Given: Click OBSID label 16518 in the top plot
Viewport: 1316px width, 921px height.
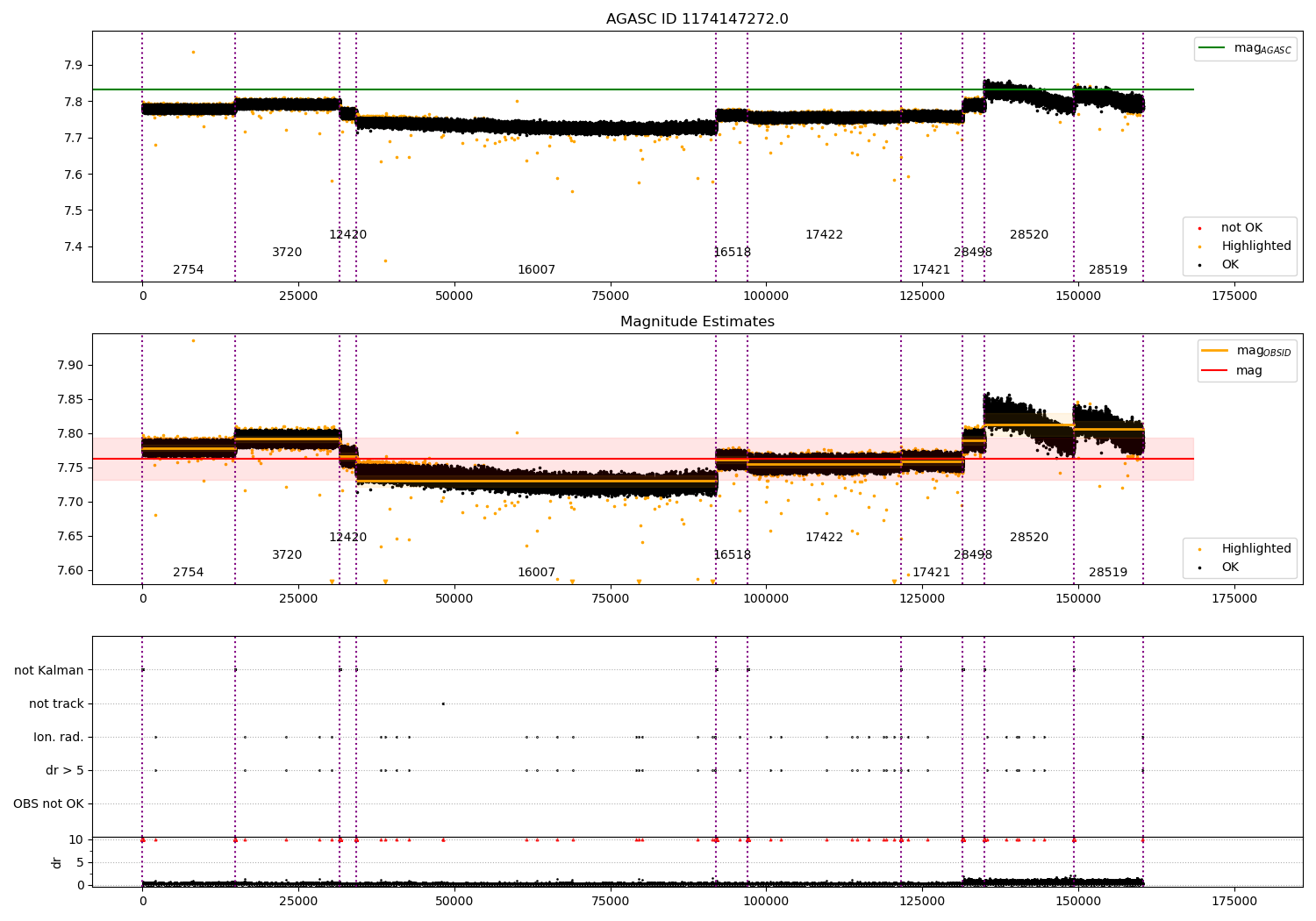Looking at the screenshot, I should point(732,253).
